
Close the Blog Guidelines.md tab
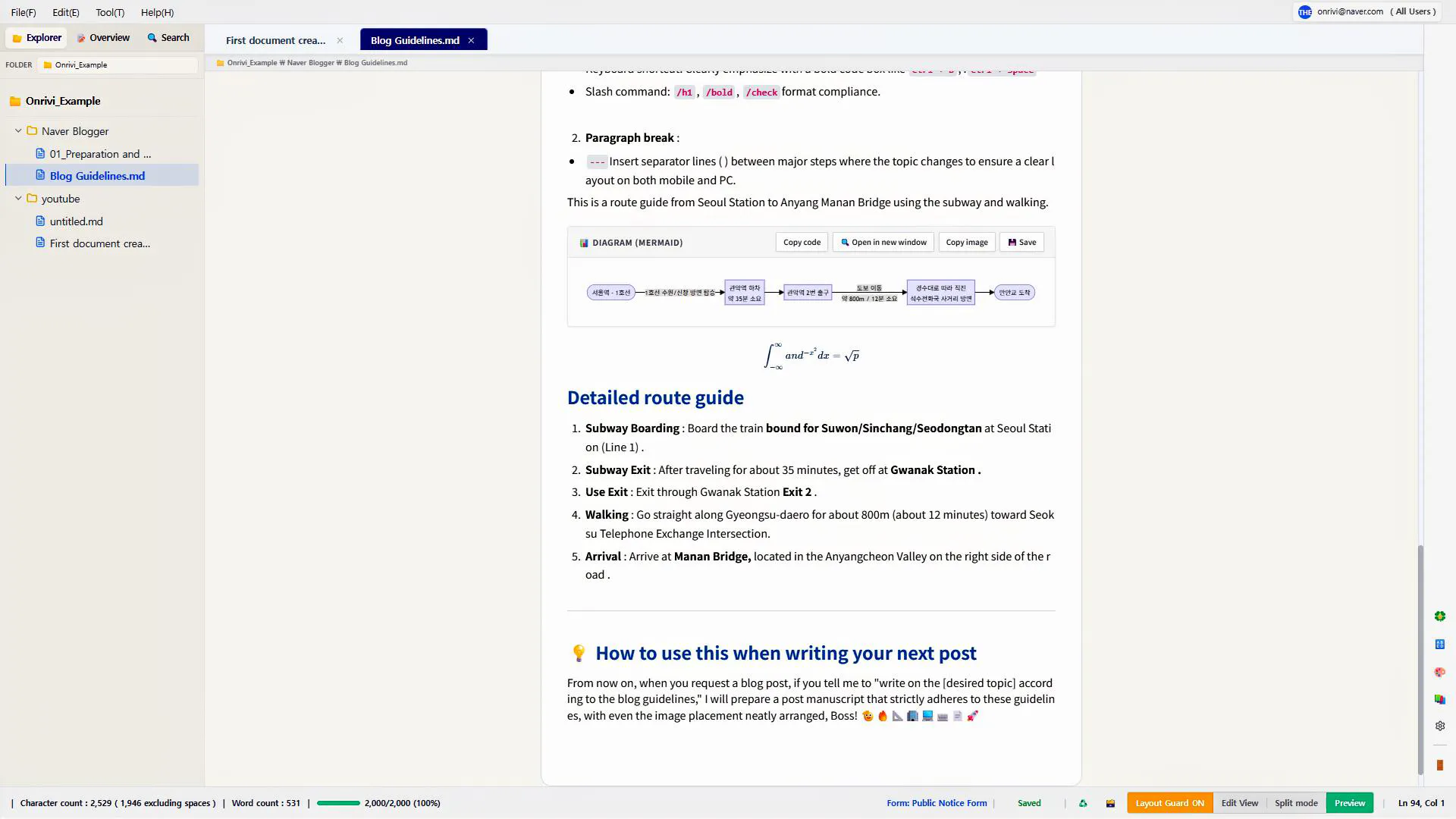click(x=471, y=40)
